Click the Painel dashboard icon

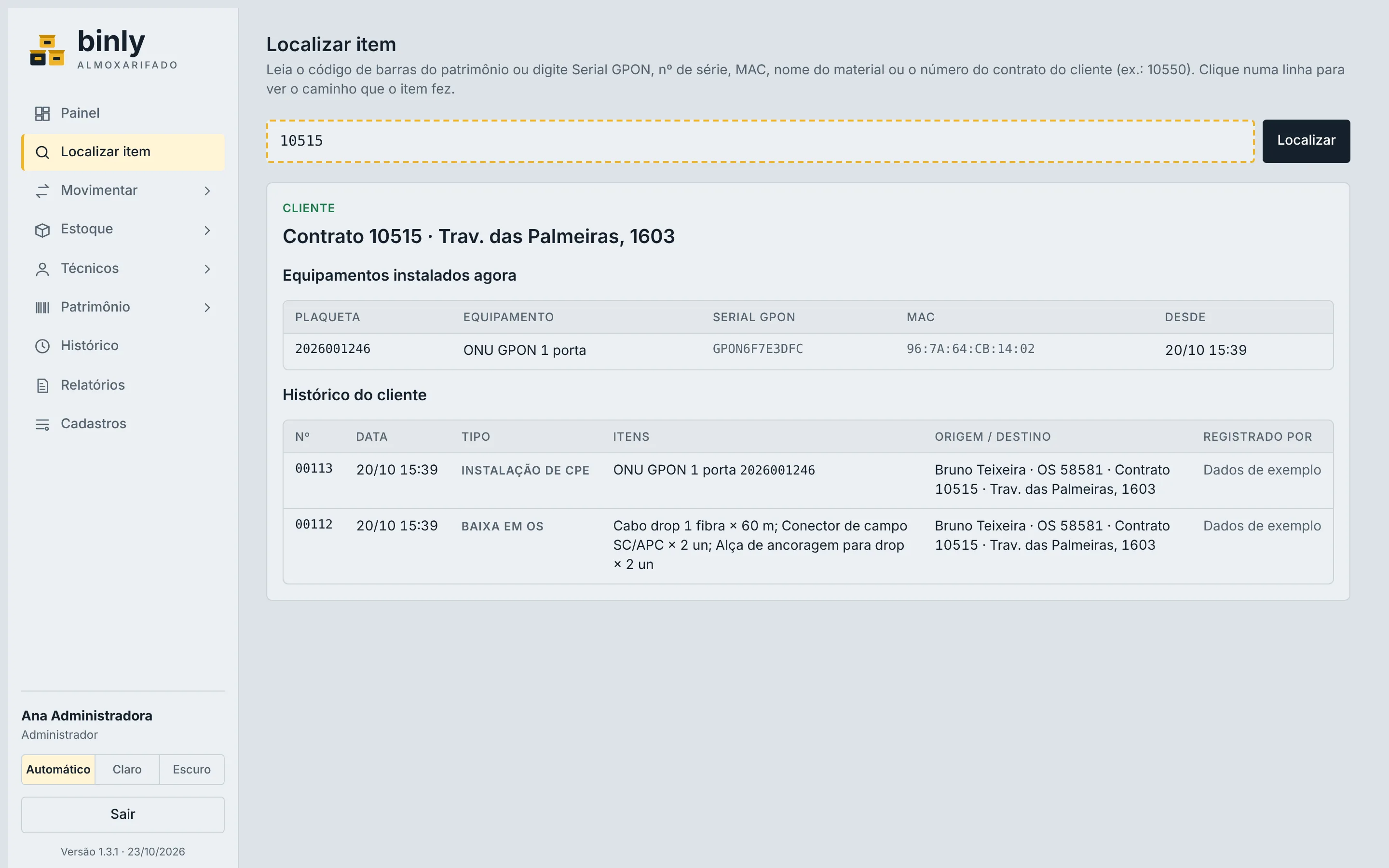(x=42, y=114)
